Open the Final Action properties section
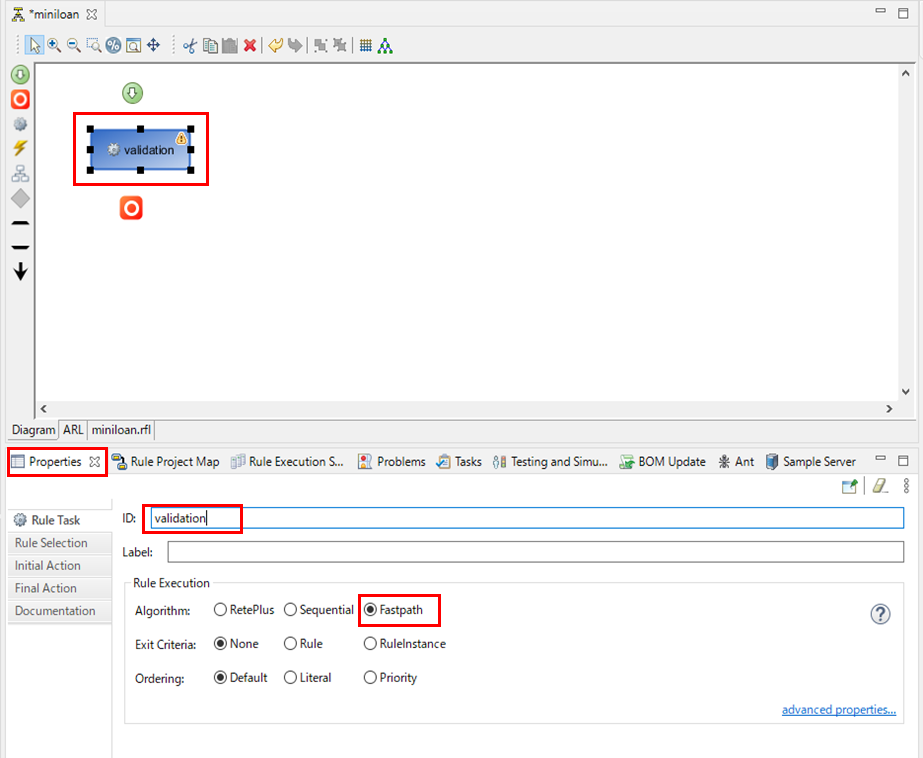923x758 pixels. [x=59, y=588]
